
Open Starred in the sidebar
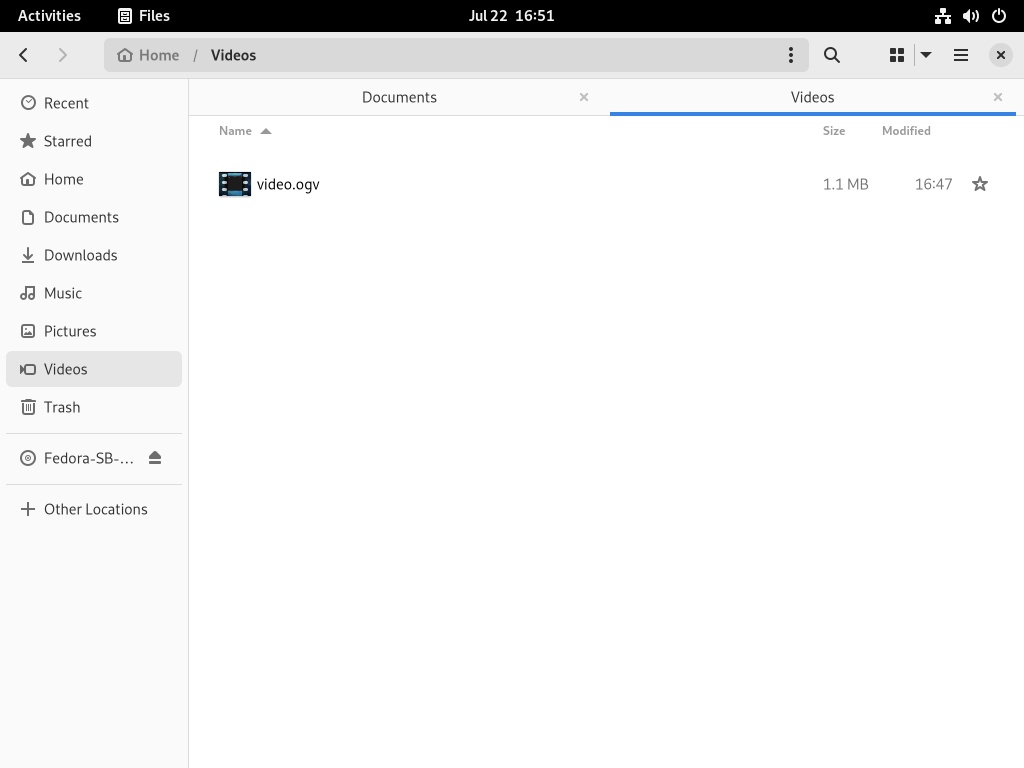[x=94, y=141]
